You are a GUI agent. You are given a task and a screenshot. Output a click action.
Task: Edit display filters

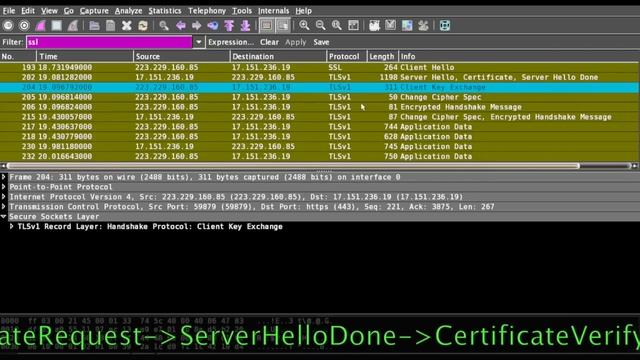pyautogui.click(x=391, y=26)
